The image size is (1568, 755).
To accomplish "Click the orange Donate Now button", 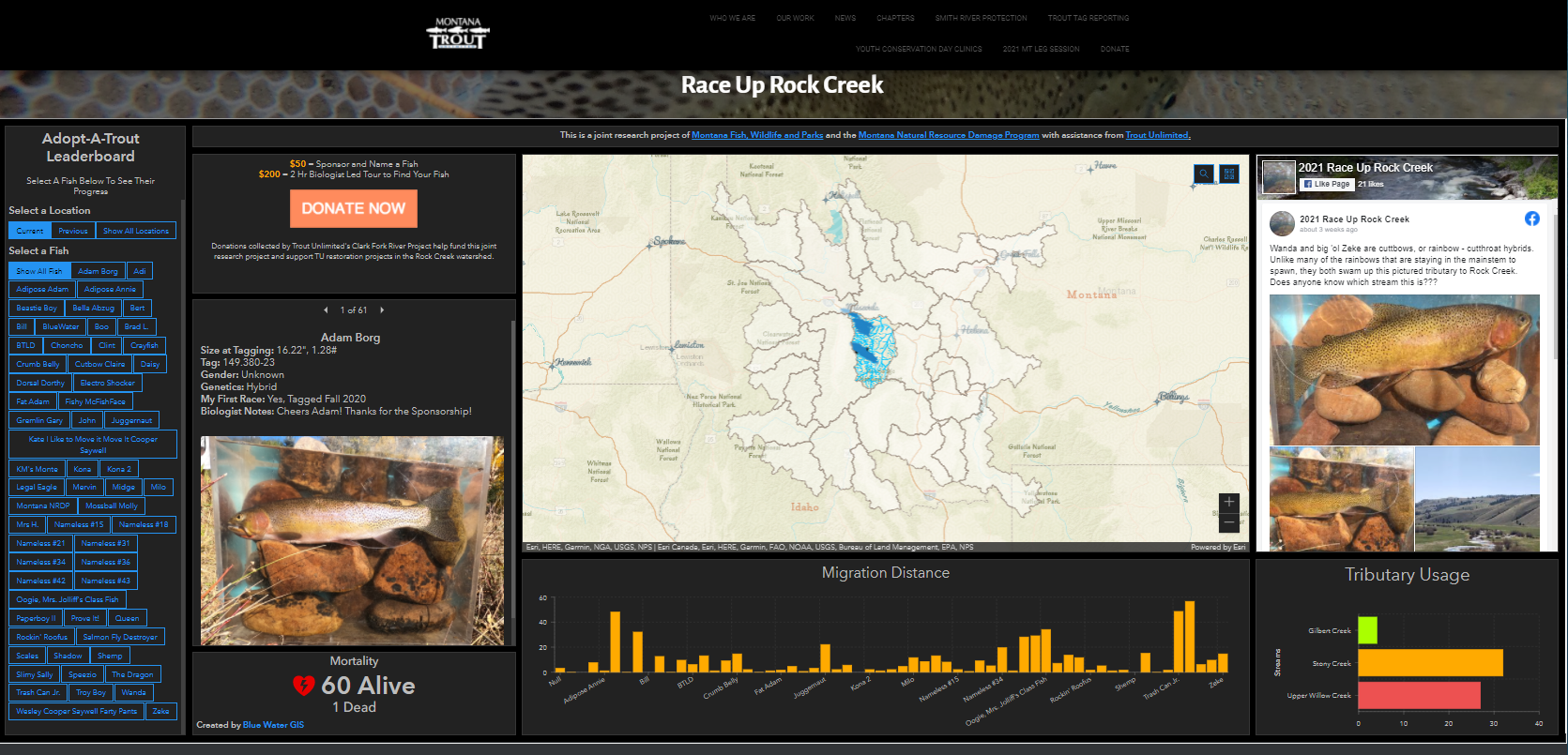I will click(354, 208).
